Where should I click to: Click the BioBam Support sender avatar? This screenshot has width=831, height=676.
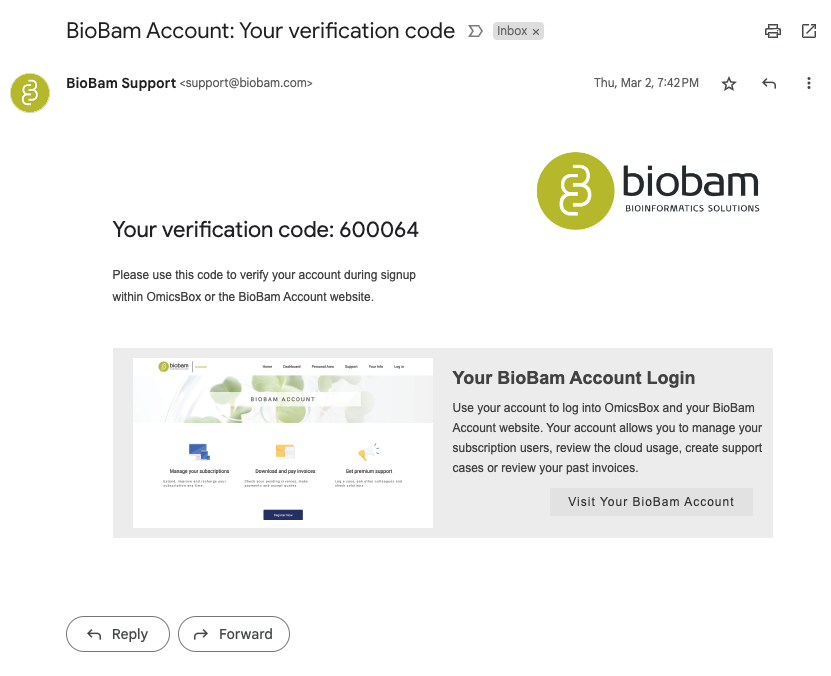(30, 93)
